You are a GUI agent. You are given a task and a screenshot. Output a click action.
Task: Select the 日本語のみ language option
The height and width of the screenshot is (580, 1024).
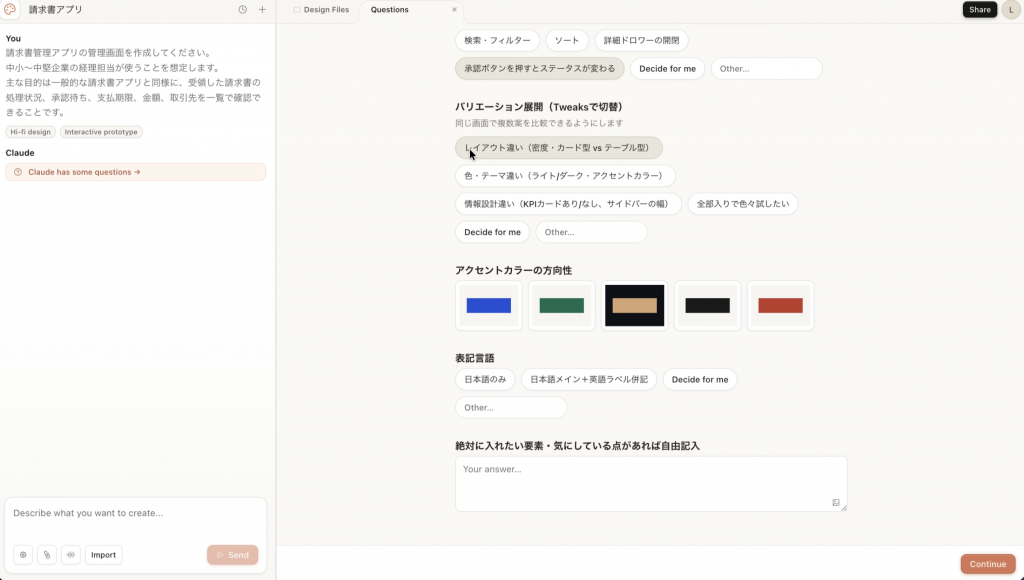click(x=485, y=379)
